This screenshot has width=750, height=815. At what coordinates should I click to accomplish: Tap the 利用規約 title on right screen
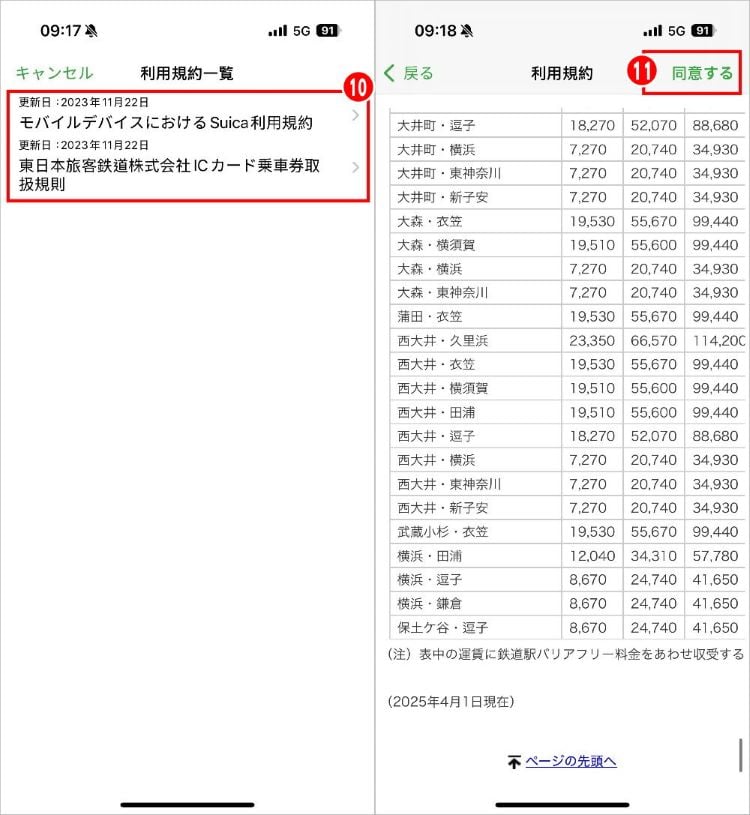[562, 73]
